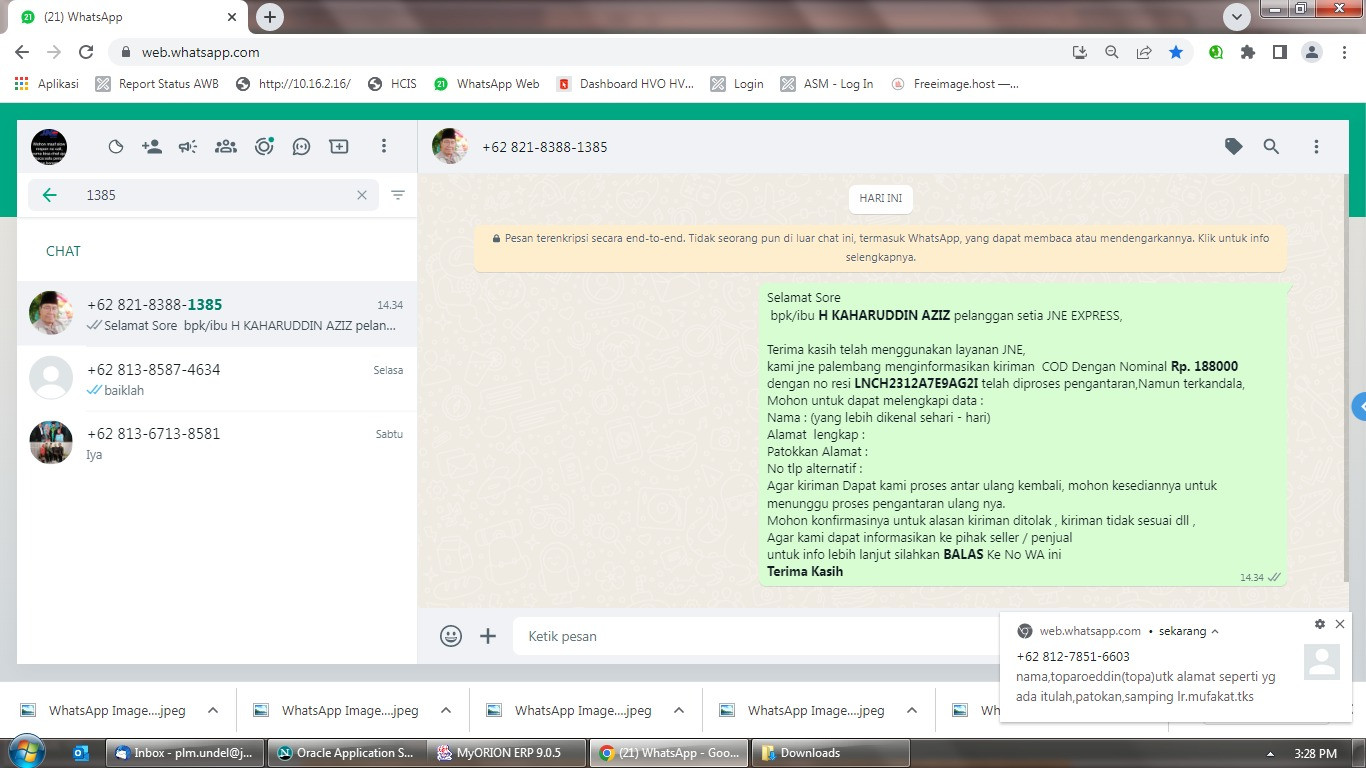Open the Extensions puzzle icon
This screenshot has height=768, width=1366.
pyautogui.click(x=1248, y=52)
